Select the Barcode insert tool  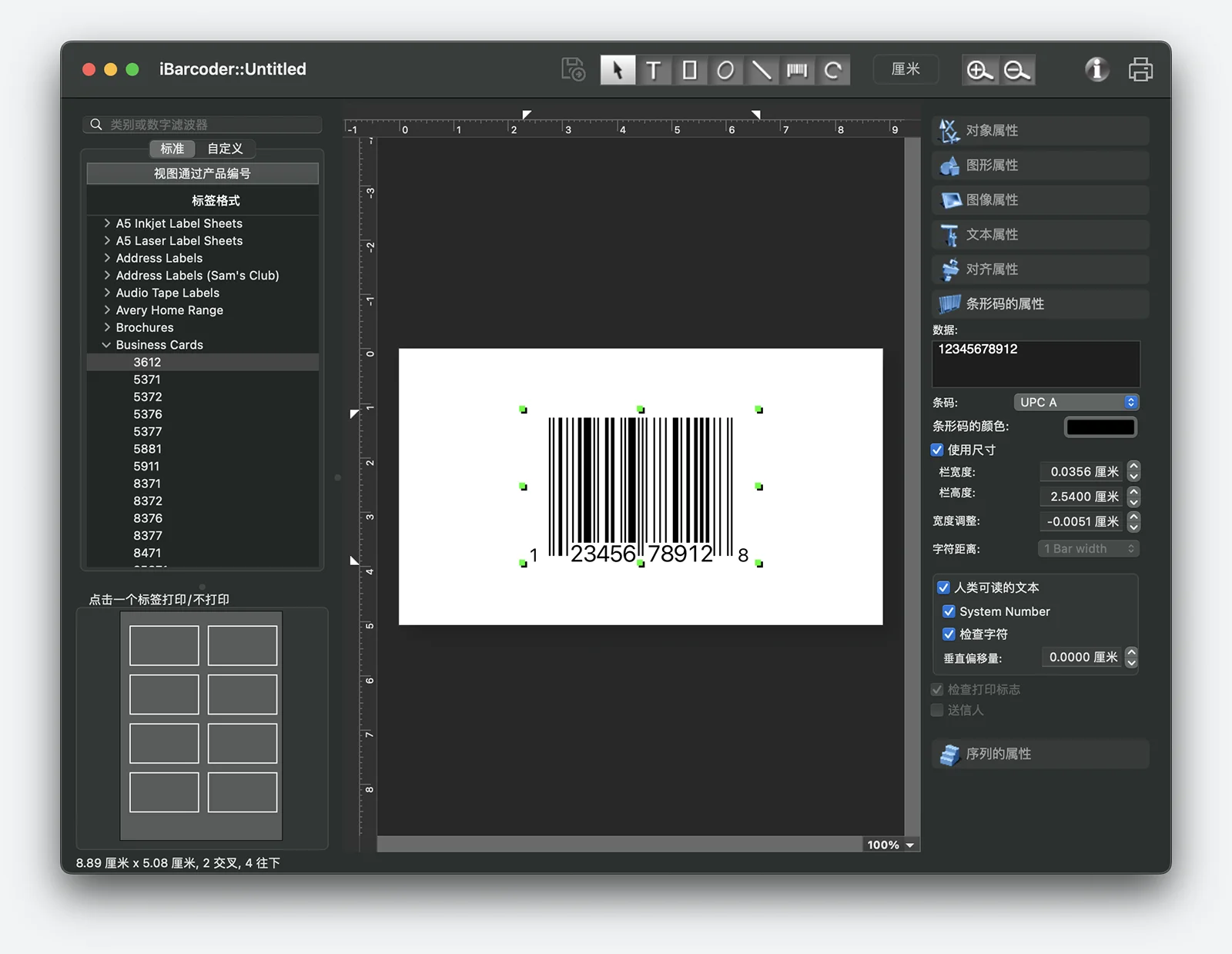point(797,70)
